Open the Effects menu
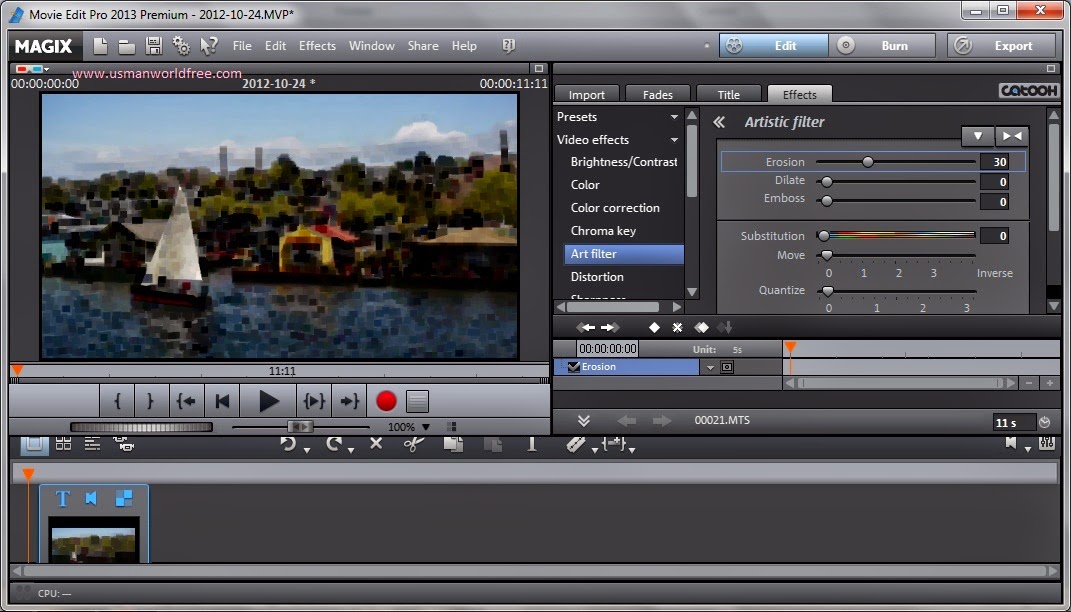This screenshot has height=612, width=1071. coord(318,46)
